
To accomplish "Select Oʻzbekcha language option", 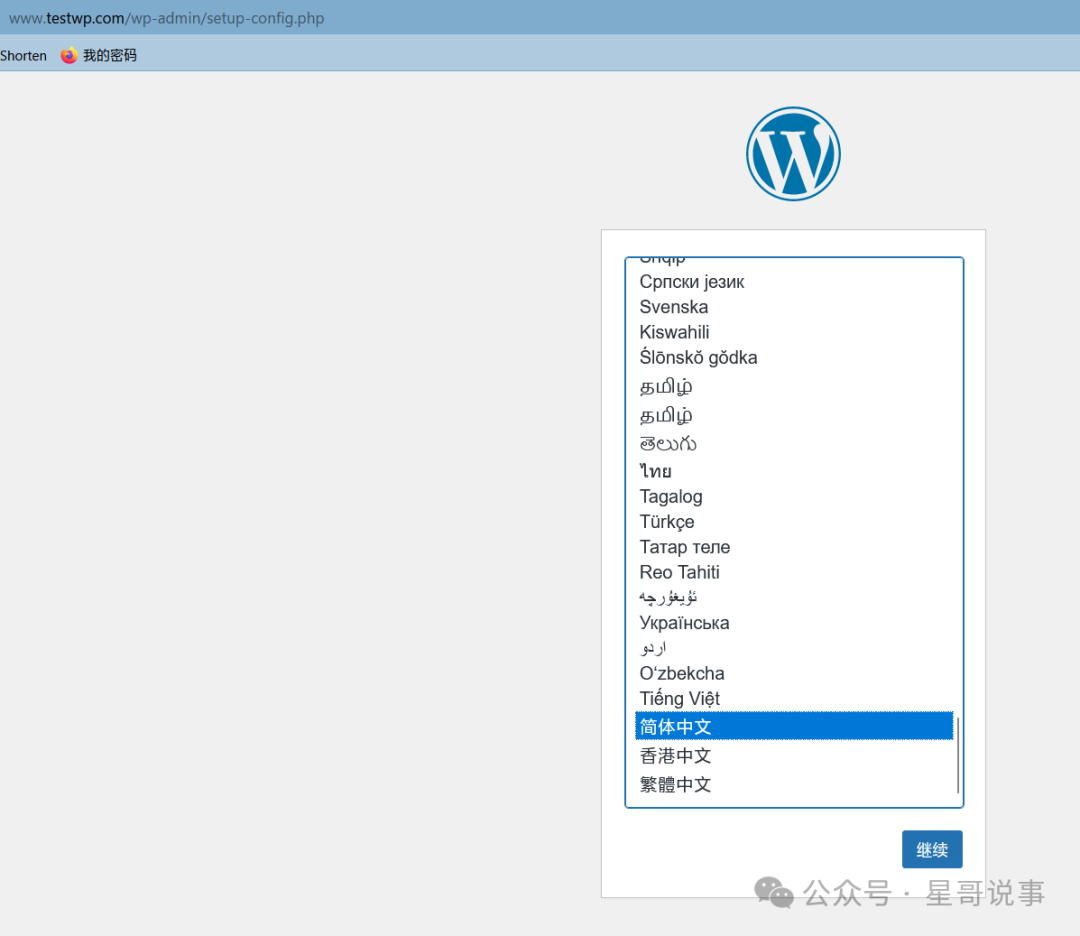I will pos(794,673).
